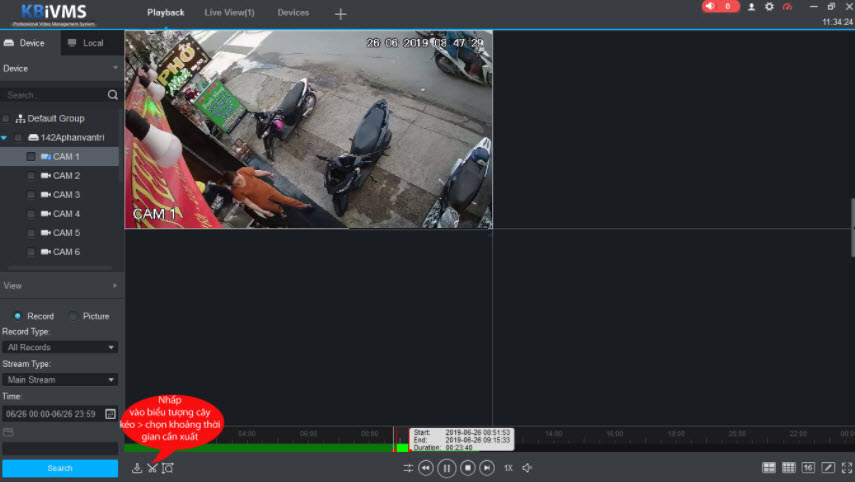The height and width of the screenshot is (482, 855).
Task: Click the green recorded segment on timeline
Action: click(x=250, y=447)
